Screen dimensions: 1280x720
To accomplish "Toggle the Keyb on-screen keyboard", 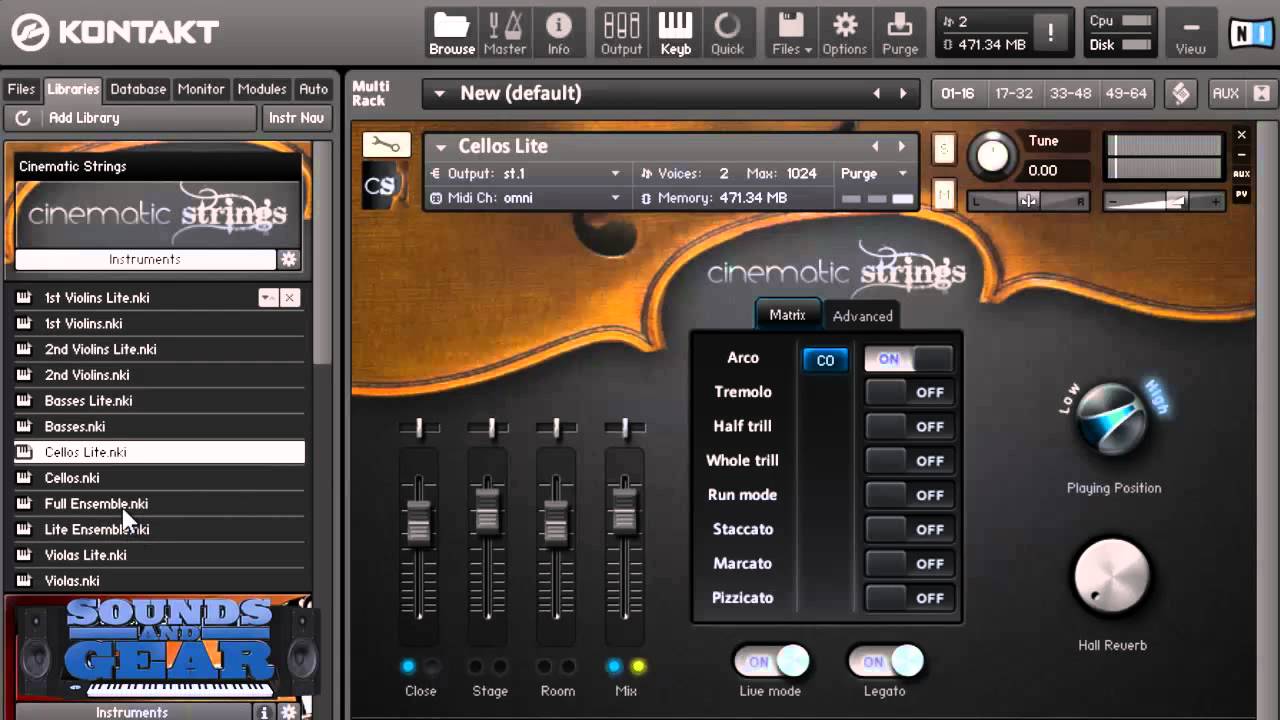I will (x=676, y=33).
